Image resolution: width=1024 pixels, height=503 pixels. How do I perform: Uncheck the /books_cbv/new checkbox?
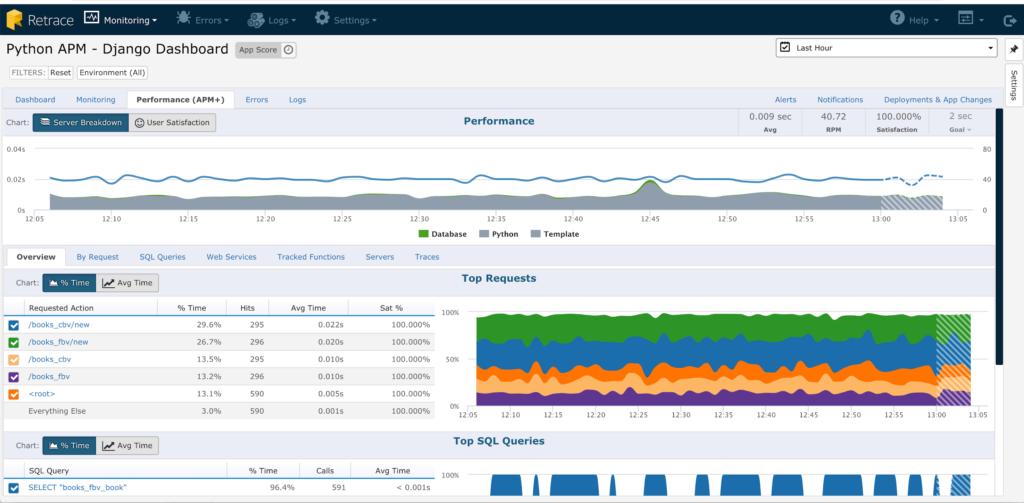coord(14,325)
